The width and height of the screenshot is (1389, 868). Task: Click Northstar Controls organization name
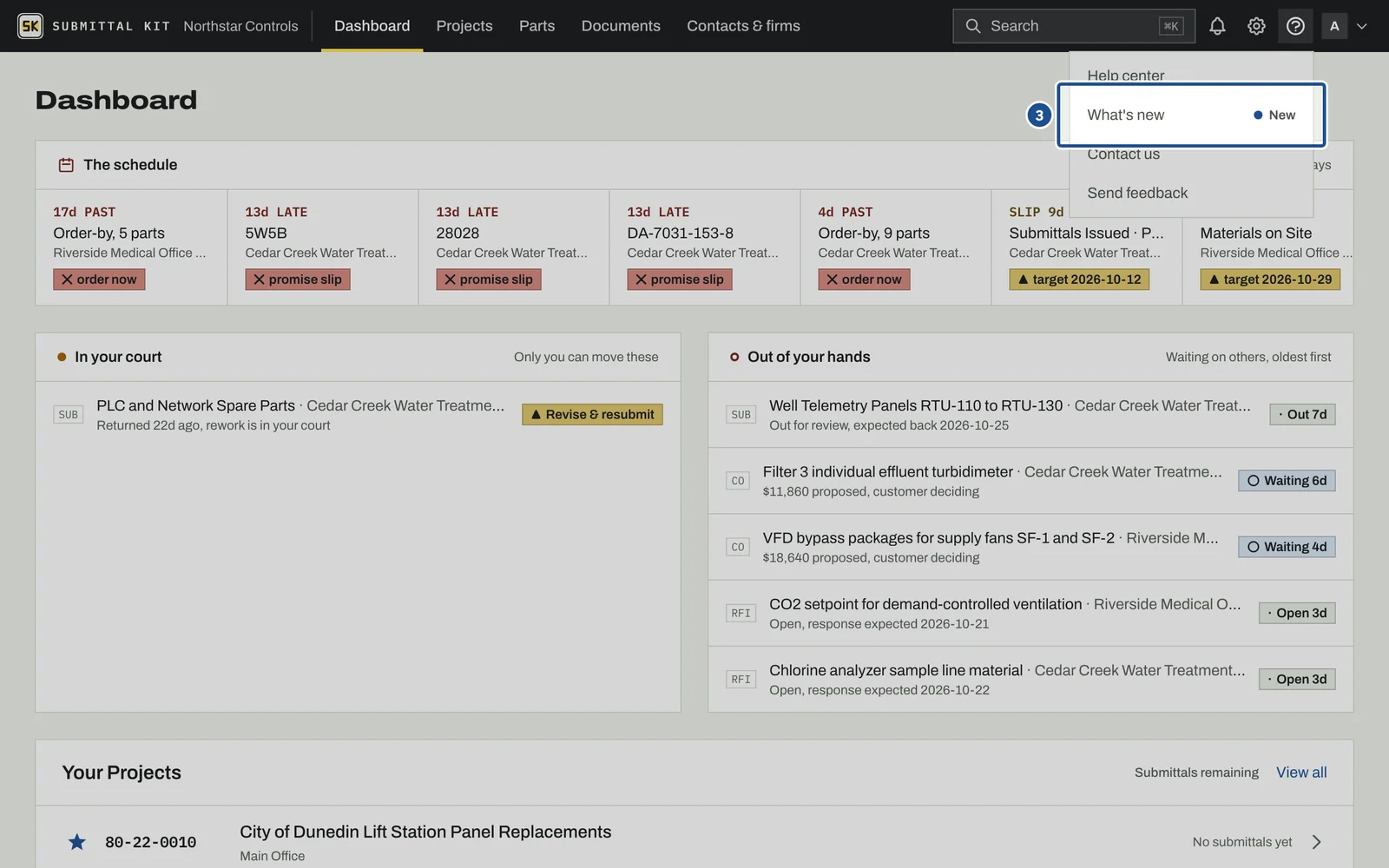(240, 26)
